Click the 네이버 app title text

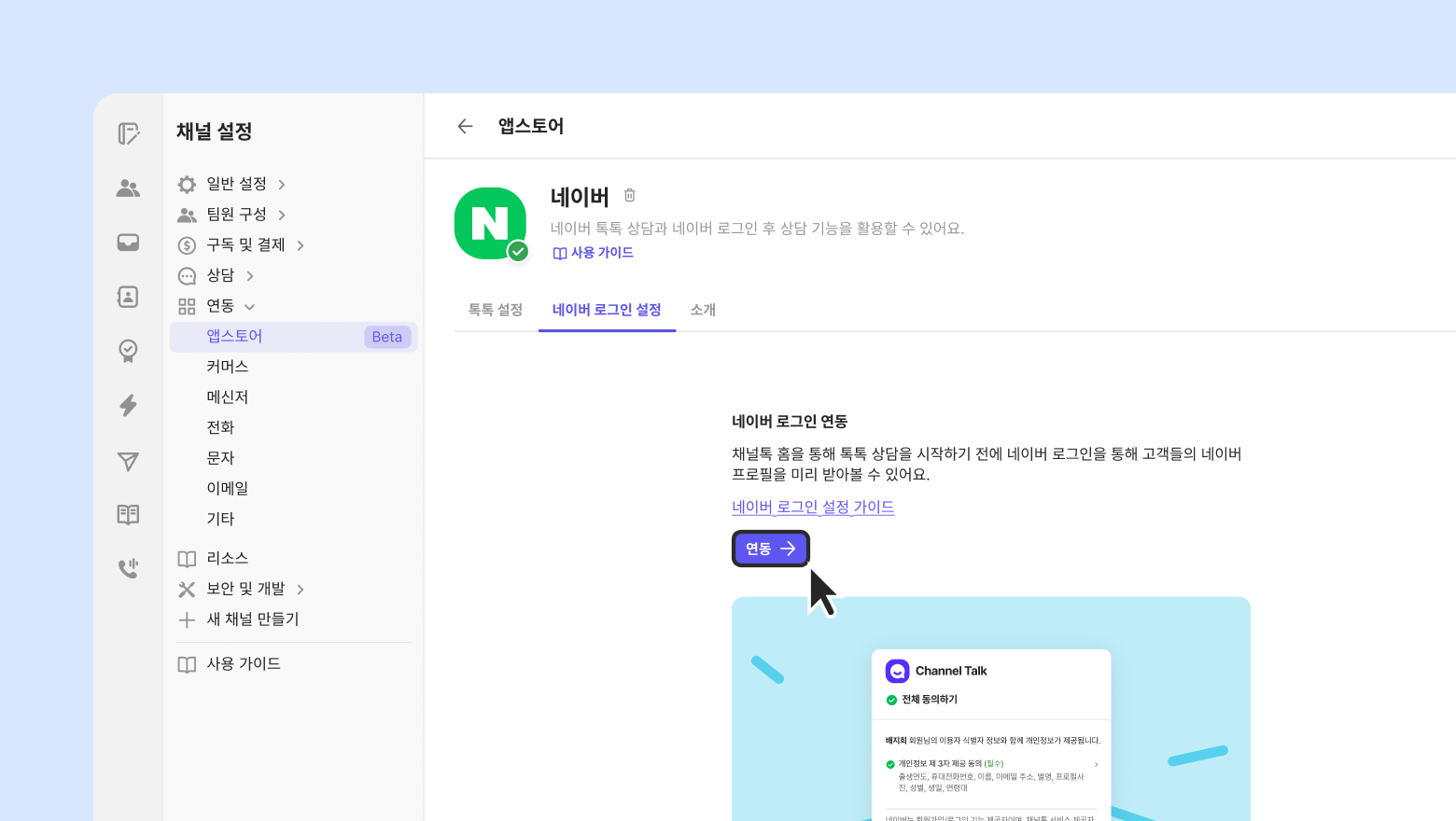click(x=580, y=197)
